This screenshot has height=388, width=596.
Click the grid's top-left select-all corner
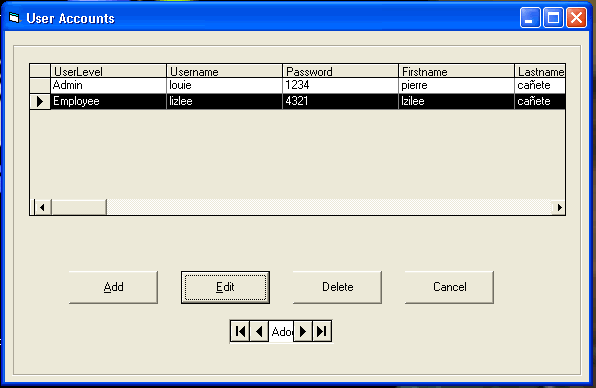point(40,71)
